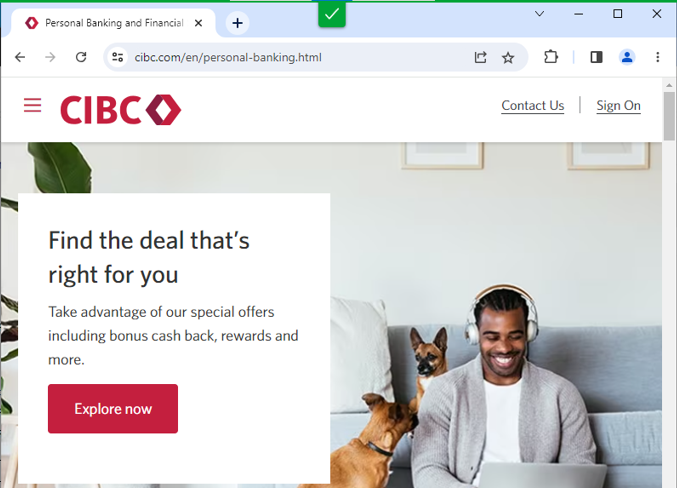Viewport: 677px width, 488px height.
Task: Click the Sign On link
Action: [618, 106]
